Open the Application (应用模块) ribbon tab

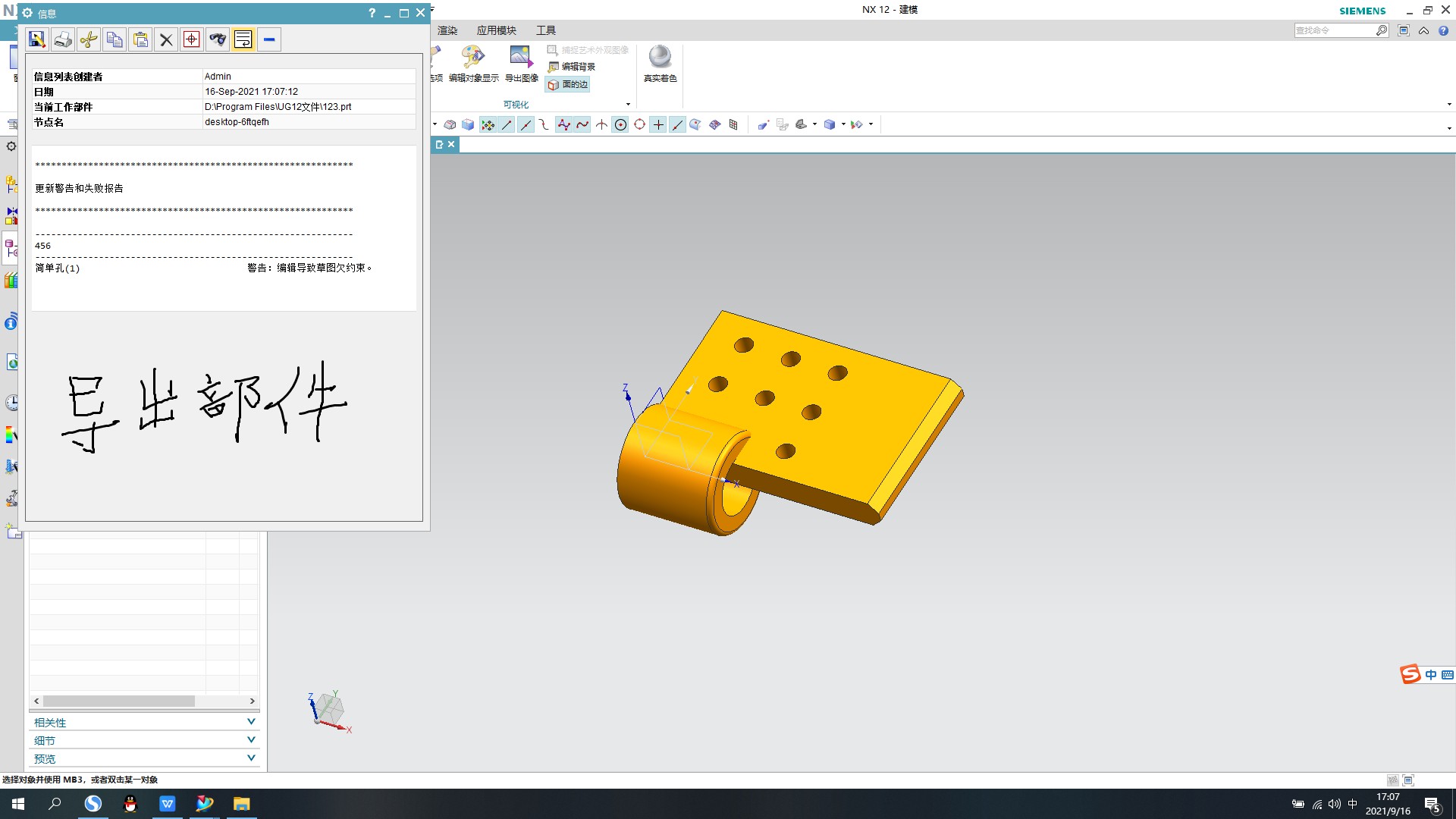tap(497, 30)
